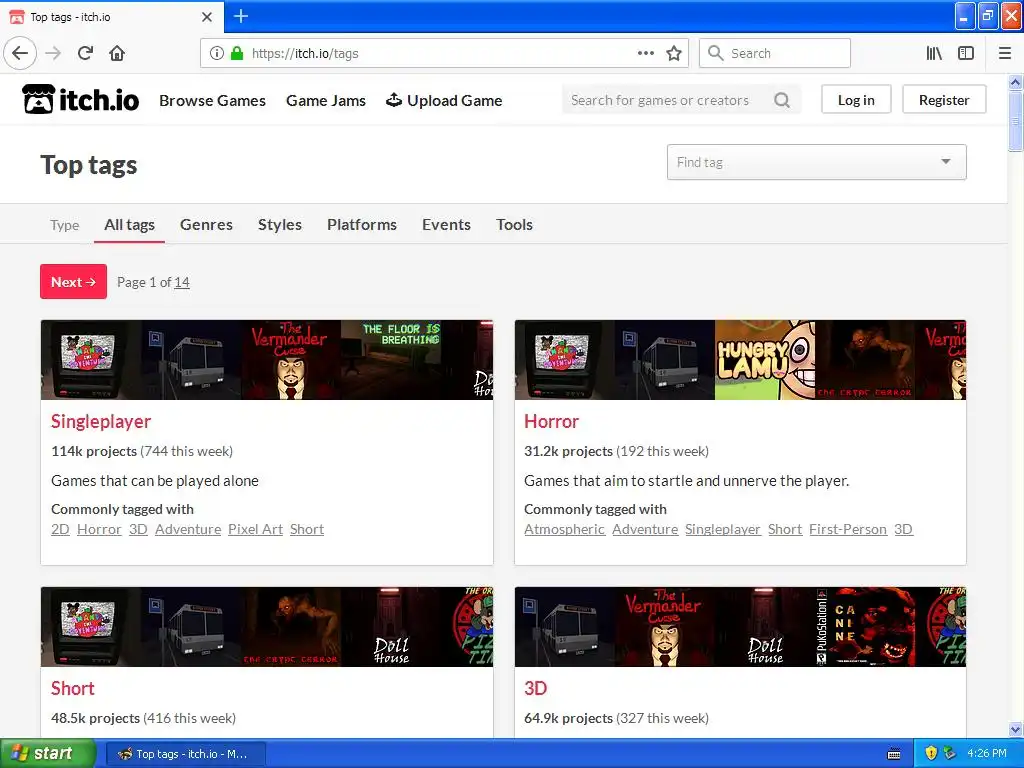Viewport: 1024px width, 768px height.
Task: Open the browser home page icon
Action: [x=117, y=53]
